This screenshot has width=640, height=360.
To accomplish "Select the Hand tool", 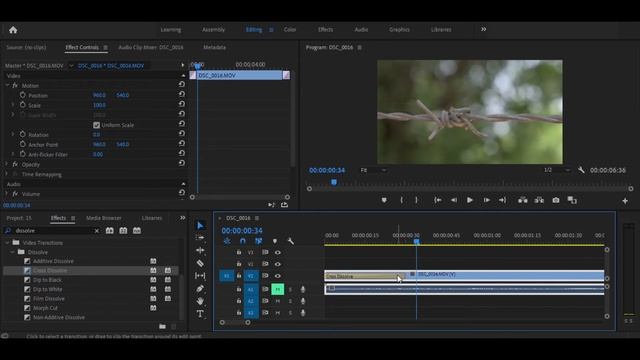I will tap(200, 301).
